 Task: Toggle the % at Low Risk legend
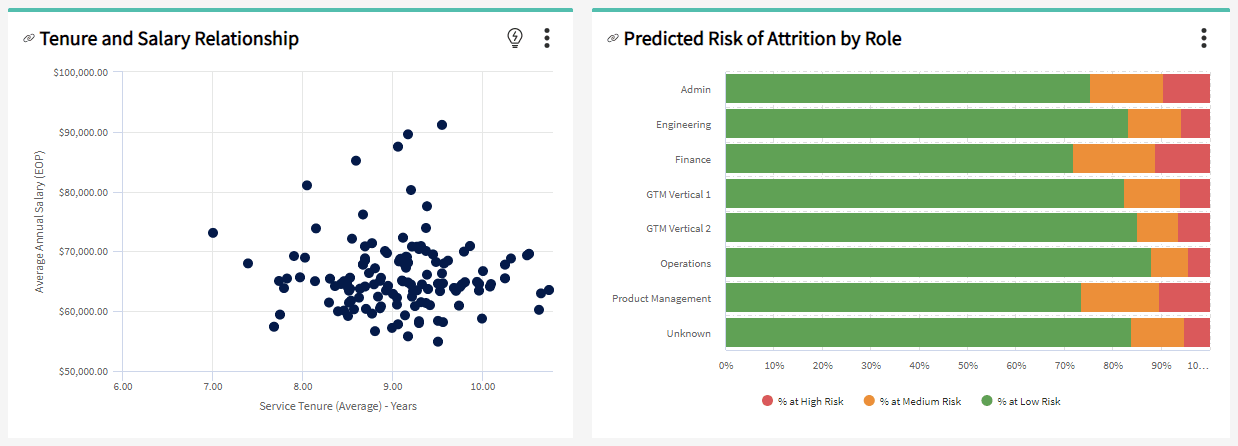[x=1027, y=401]
